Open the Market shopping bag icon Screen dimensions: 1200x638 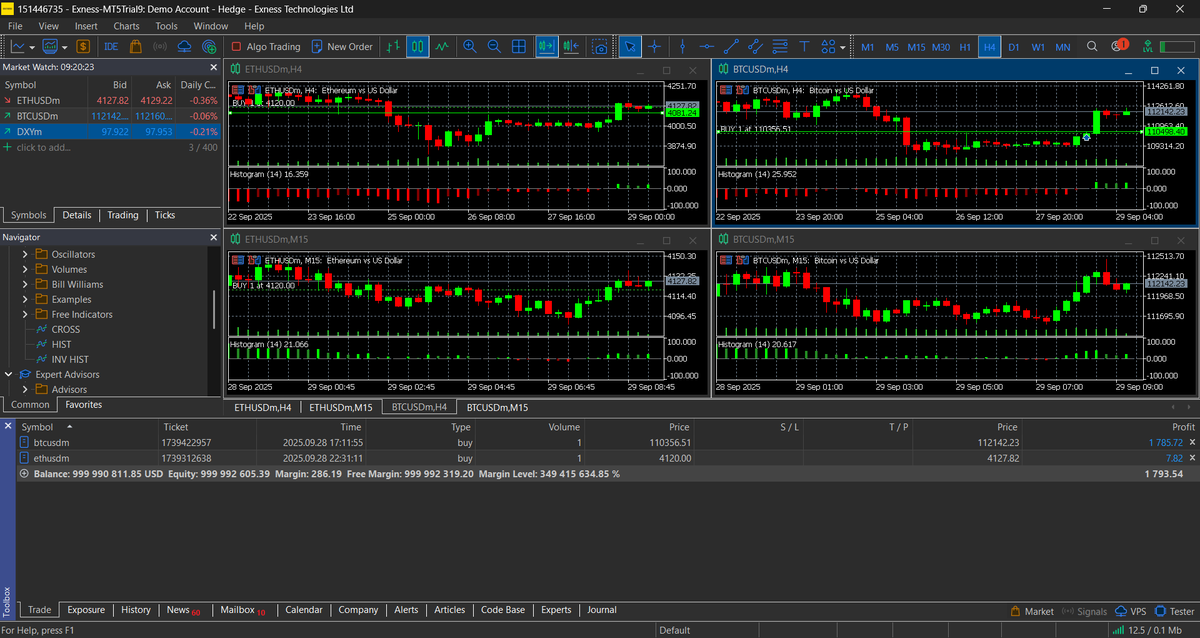[x=135, y=46]
